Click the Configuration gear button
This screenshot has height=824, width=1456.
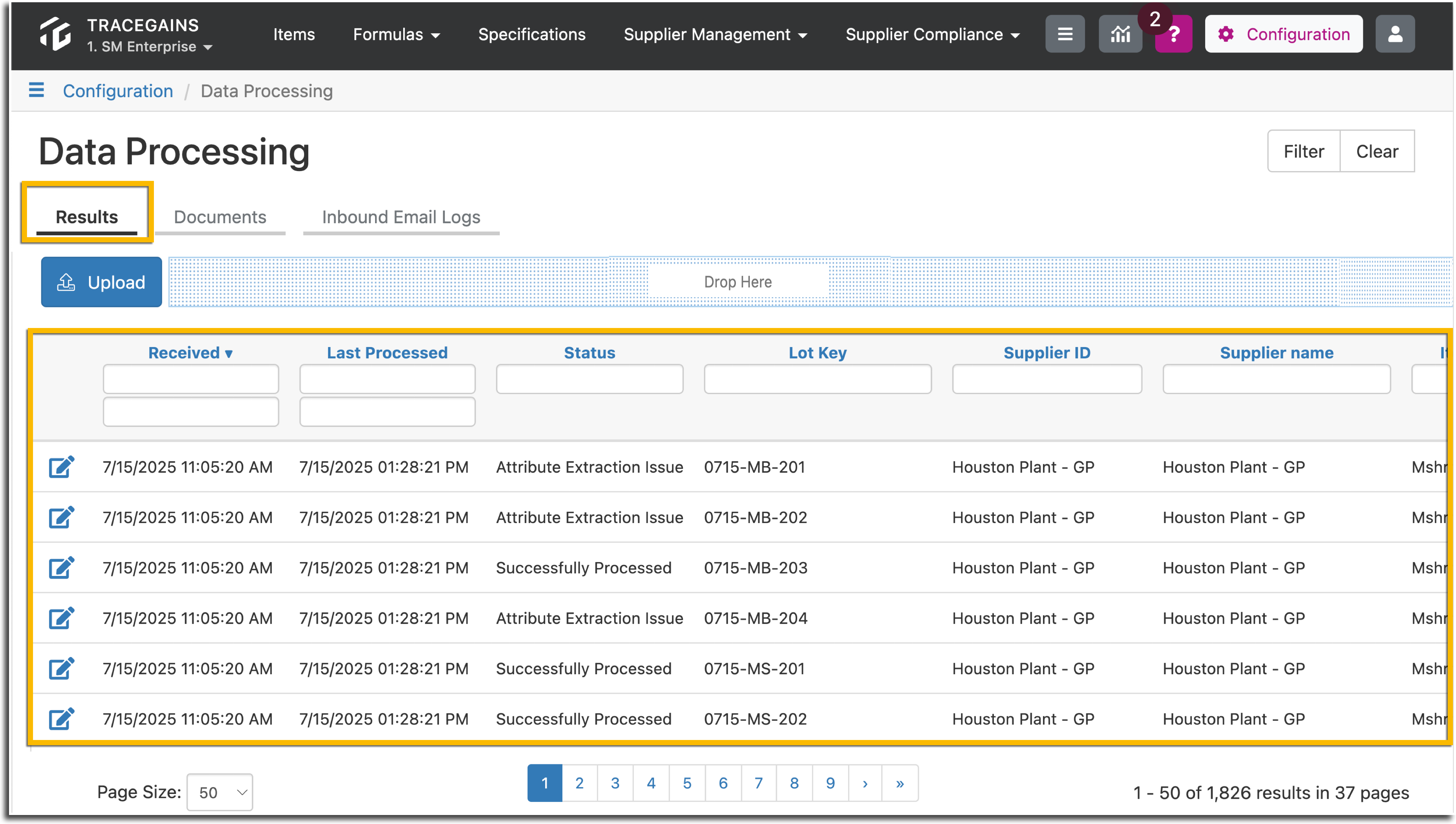coord(1283,34)
